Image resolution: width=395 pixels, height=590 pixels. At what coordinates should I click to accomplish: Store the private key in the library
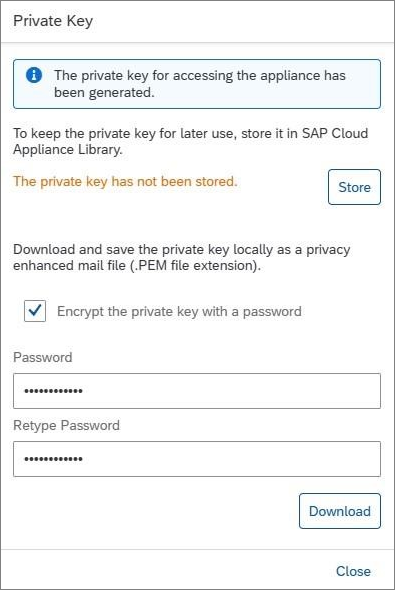[354, 187]
